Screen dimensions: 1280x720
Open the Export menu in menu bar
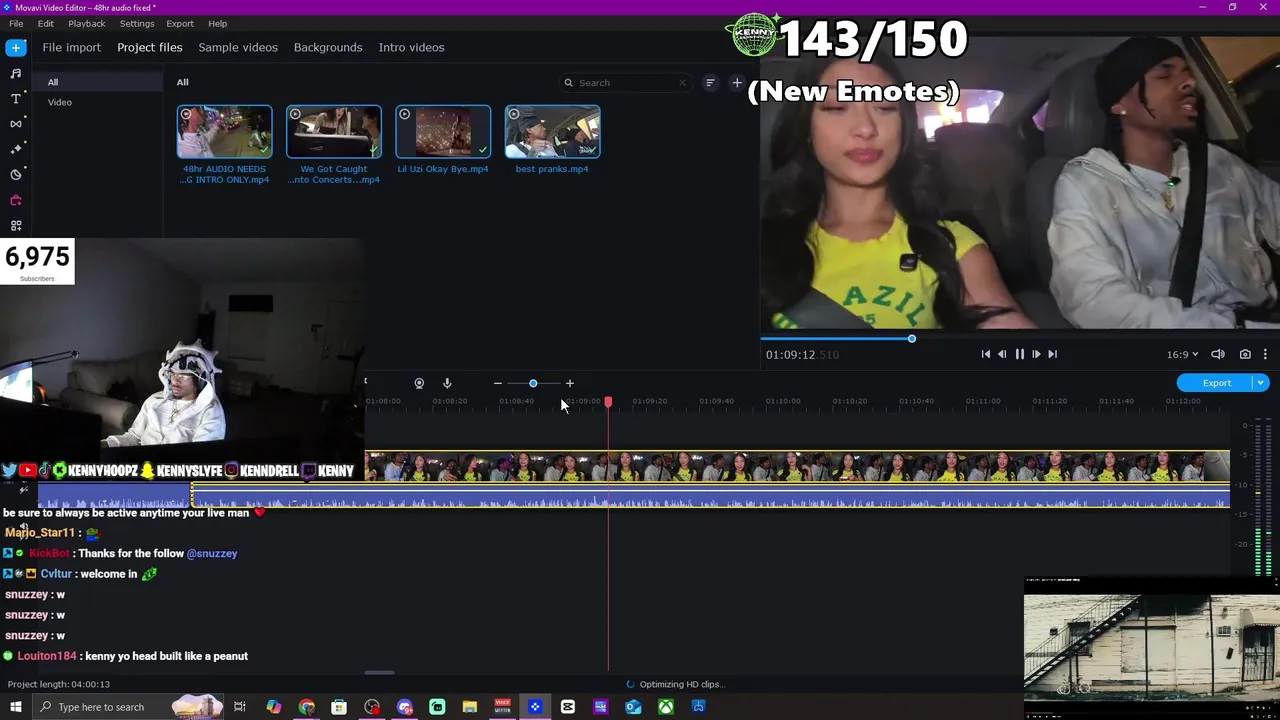tap(180, 23)
